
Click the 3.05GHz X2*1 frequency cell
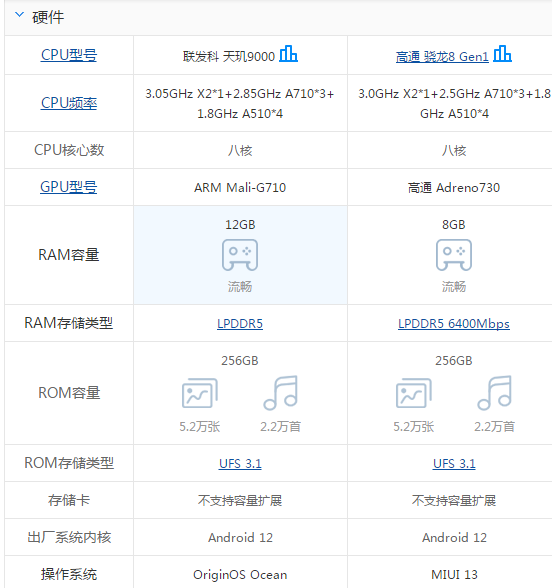coord(240,104)
